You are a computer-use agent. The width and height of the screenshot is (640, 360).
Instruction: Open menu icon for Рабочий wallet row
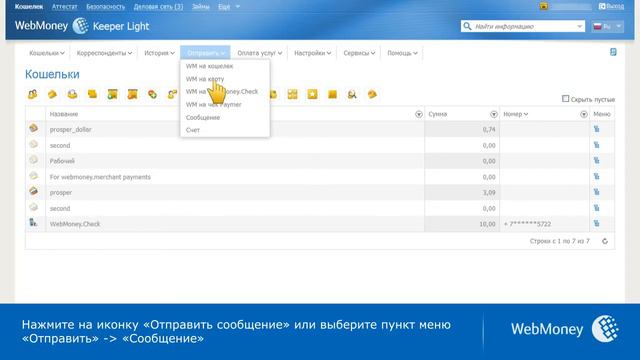(x=596, y=160)
